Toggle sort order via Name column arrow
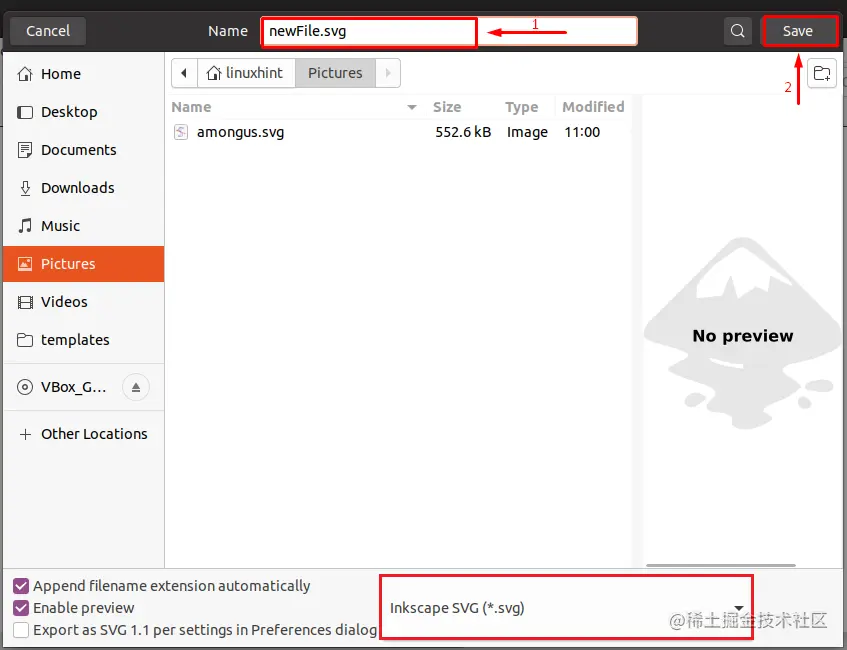Viewport: 847px width, 650px height. (412, 107)
